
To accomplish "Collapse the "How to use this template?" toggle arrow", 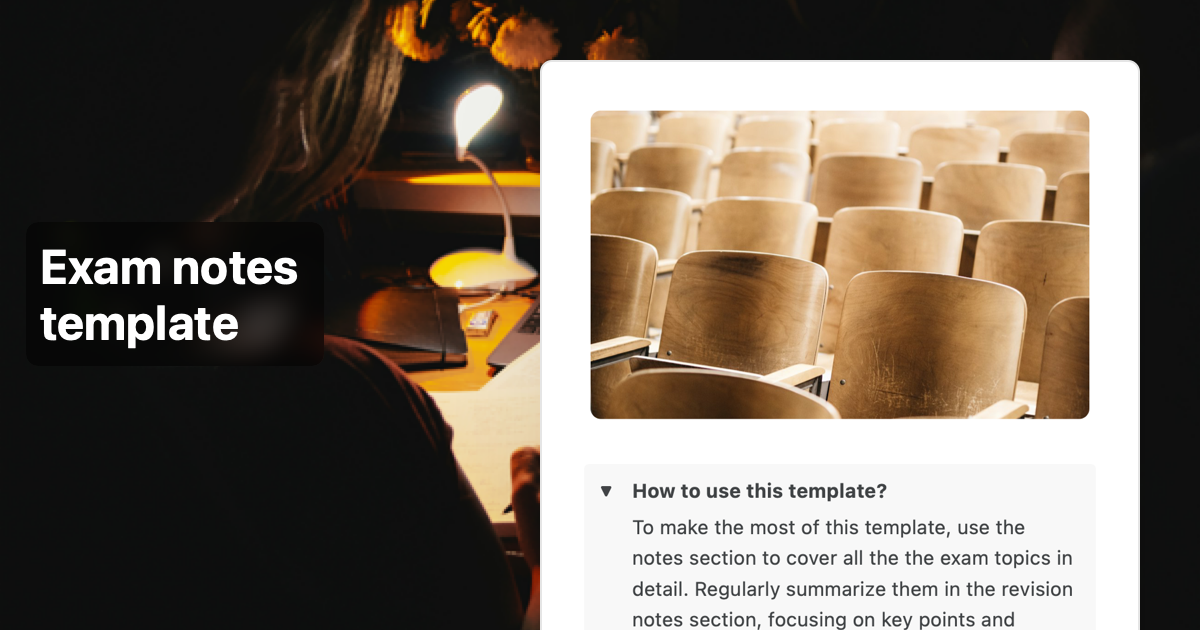I will (606, 491).
